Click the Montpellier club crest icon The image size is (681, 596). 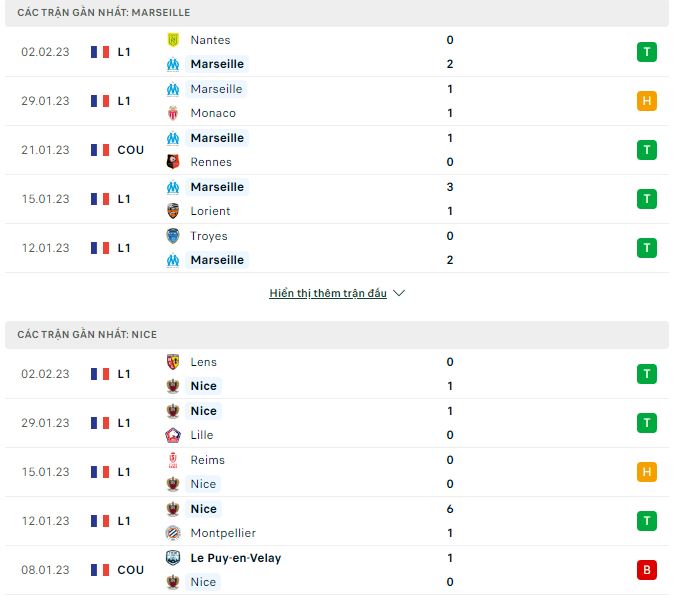click(173, 533)
